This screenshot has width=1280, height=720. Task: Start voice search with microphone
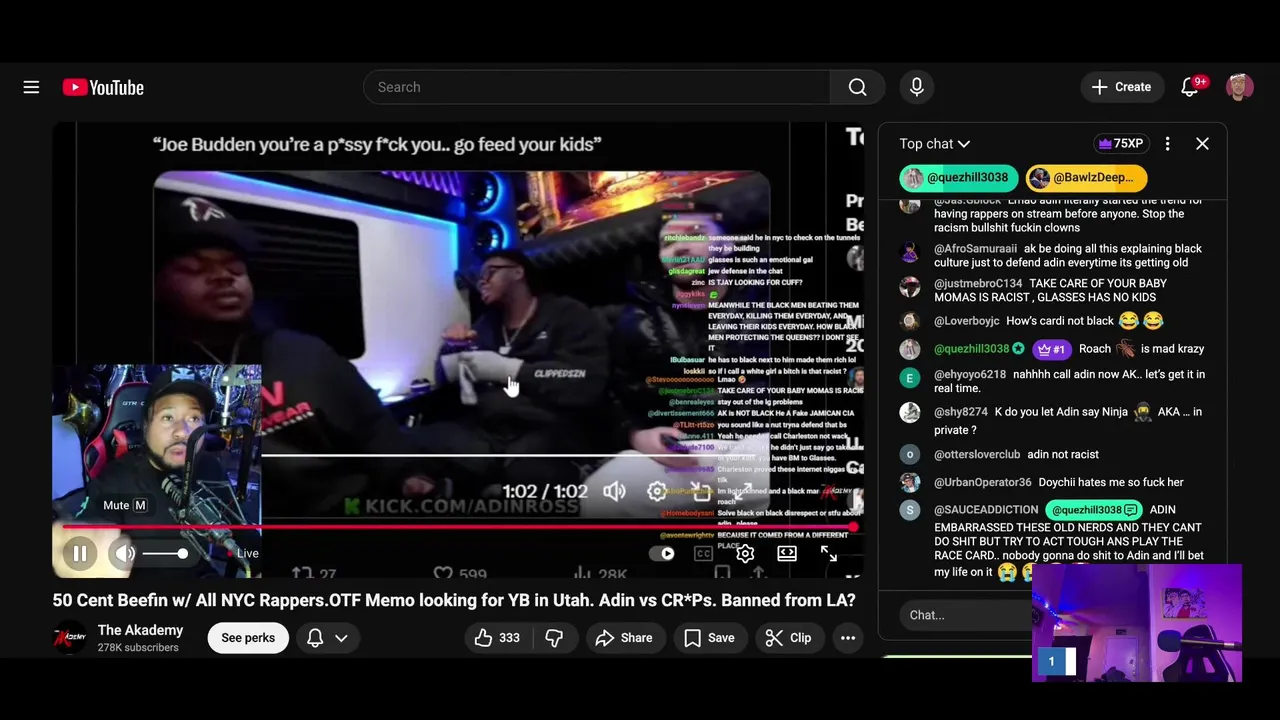916,87
